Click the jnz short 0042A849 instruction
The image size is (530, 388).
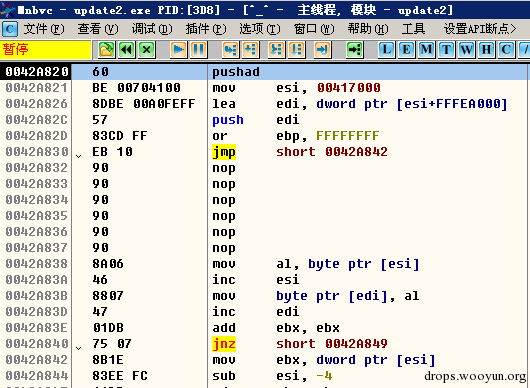tap(299, 344)
